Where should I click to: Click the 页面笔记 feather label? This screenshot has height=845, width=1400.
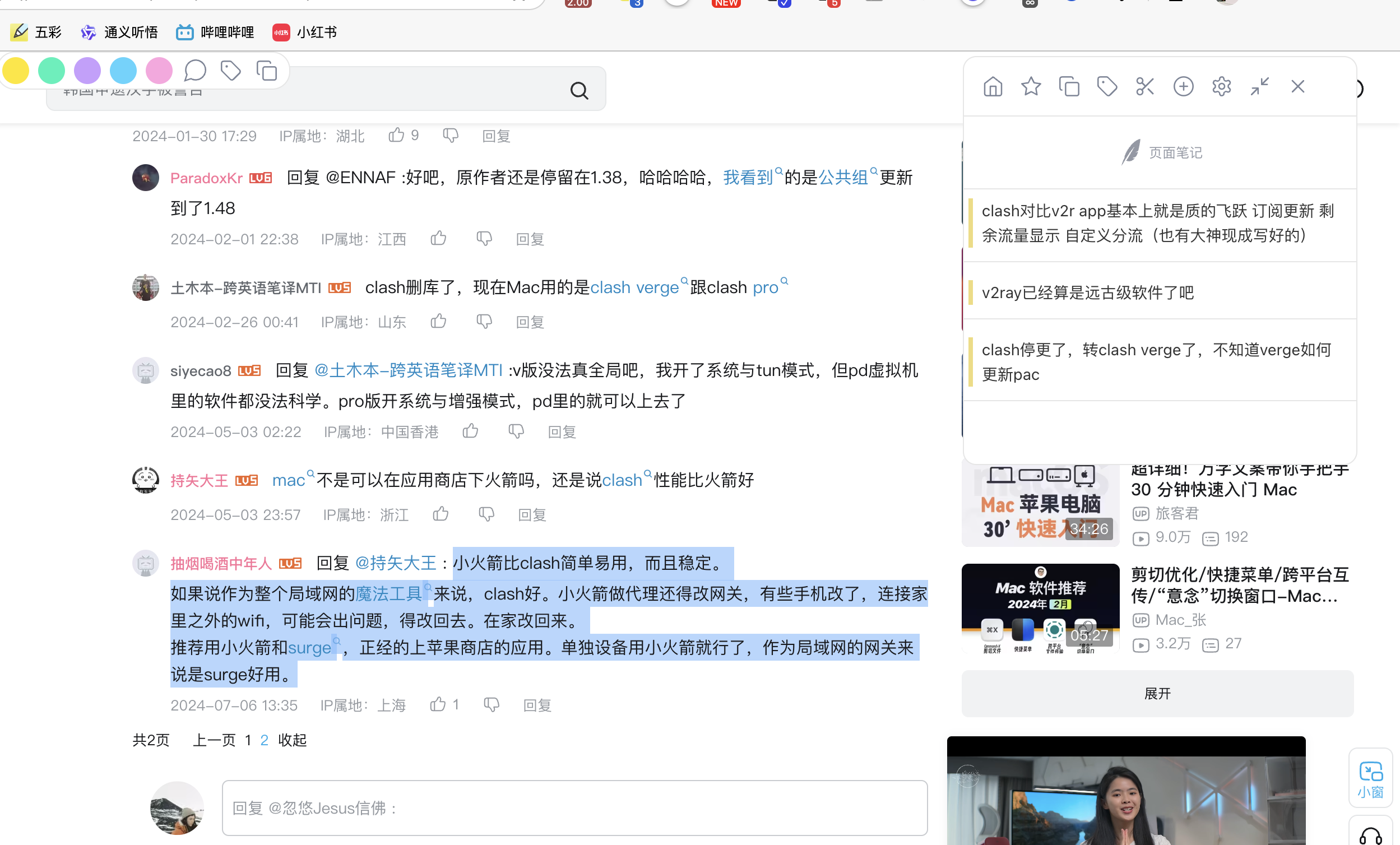pyautogui.click(x=1161, y=153)
